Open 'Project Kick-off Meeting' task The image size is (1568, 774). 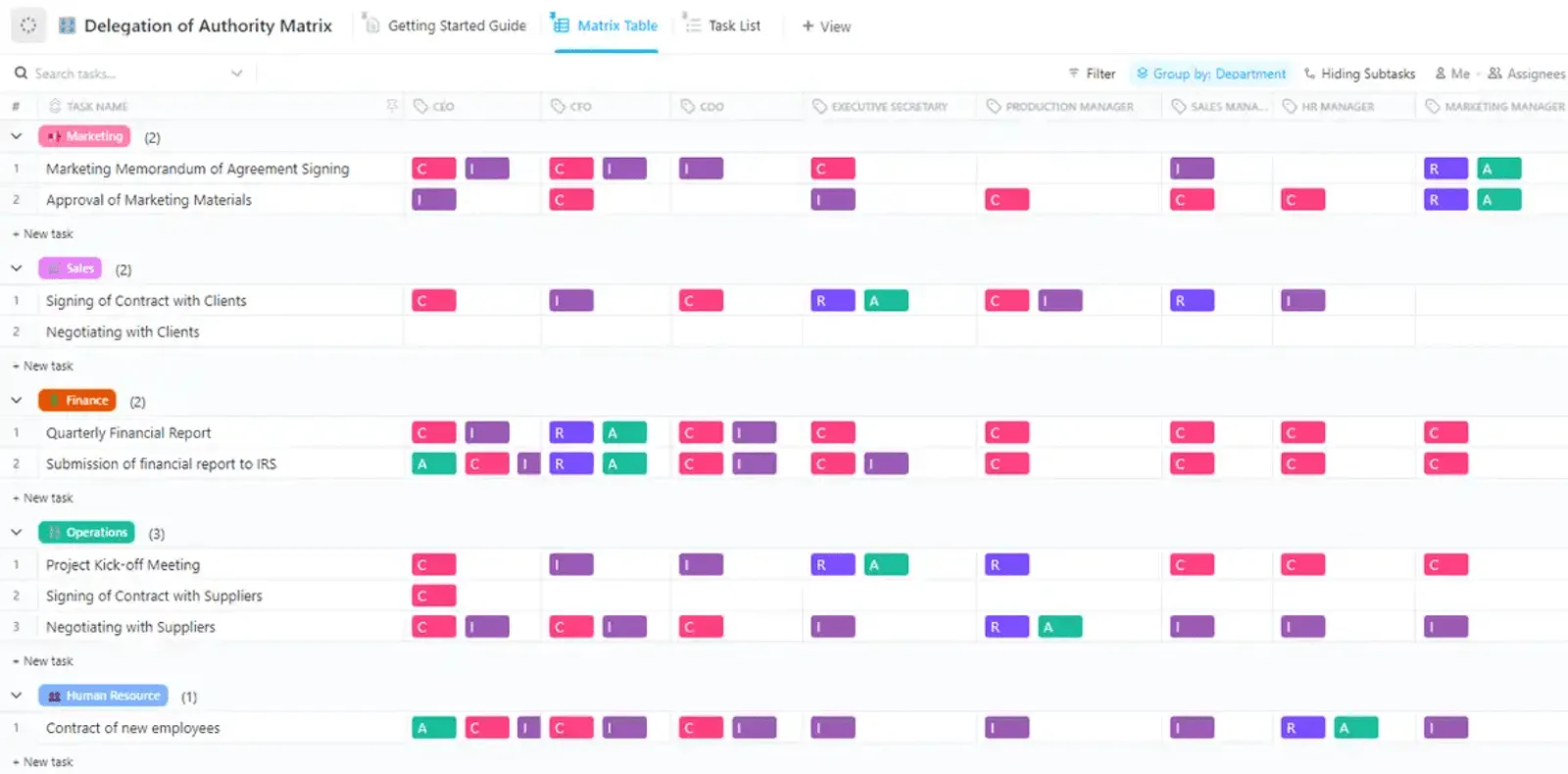[122, 565]
